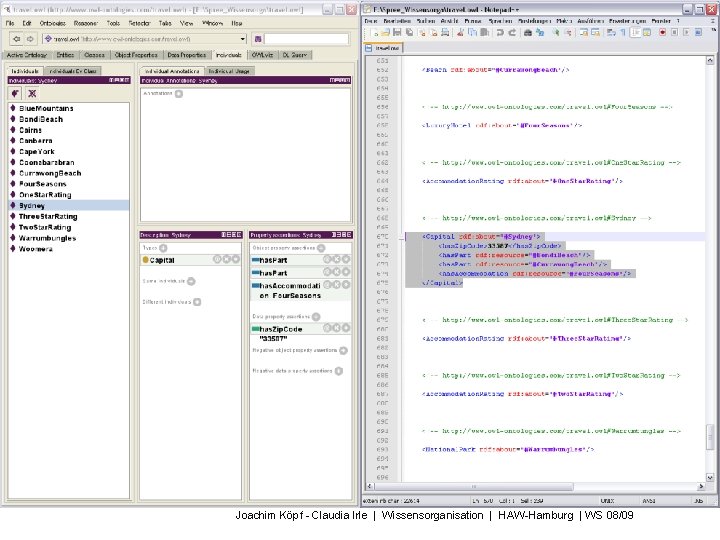This screenshot has height=540, width=720.
Task: Add an object property assertion
Action: coord(321,248)
